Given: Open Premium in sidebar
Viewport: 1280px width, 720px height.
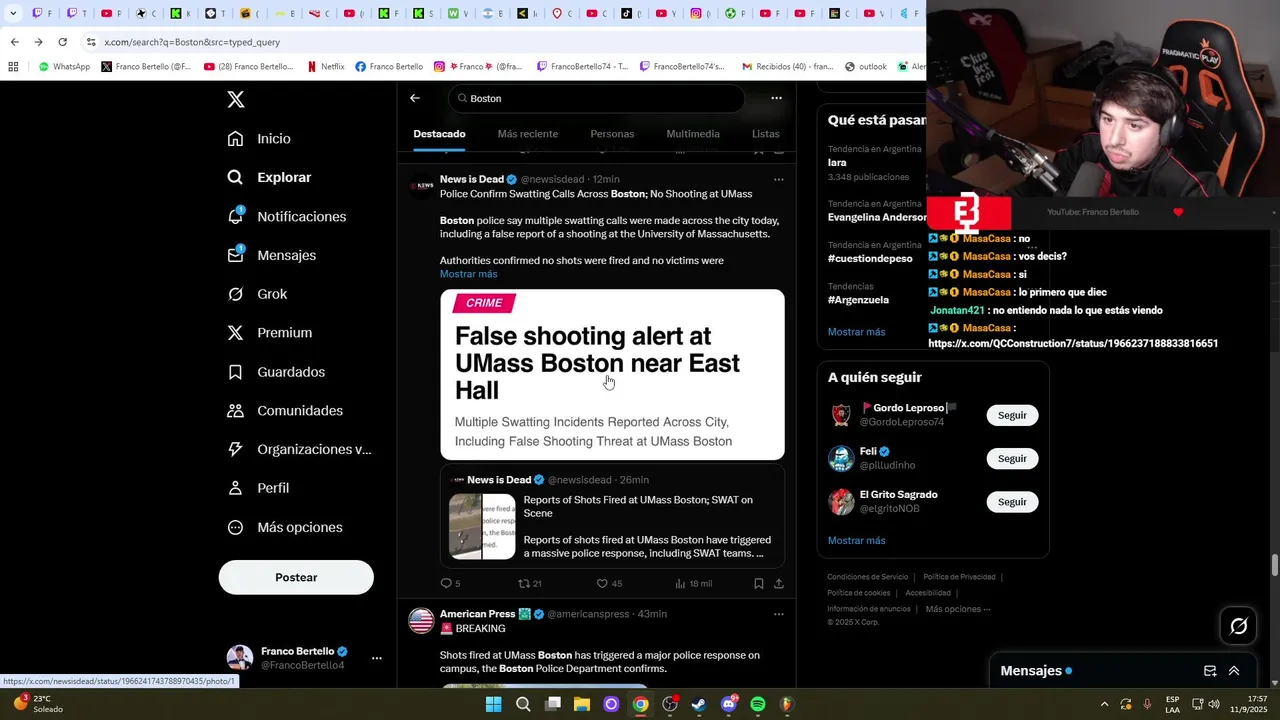Looking at the screenshot, I should pyautogui.click(x=269, y=333).
